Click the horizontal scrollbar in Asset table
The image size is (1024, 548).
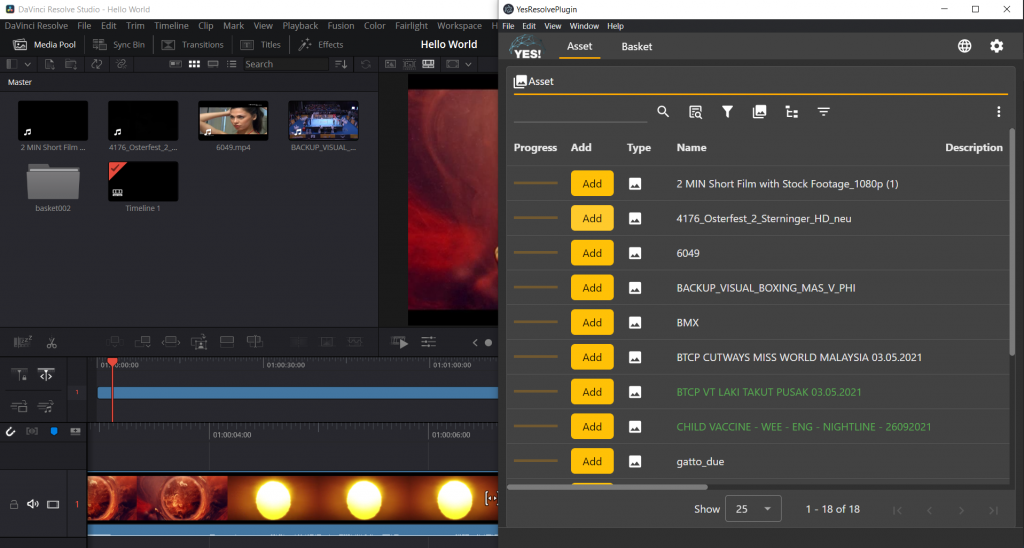coord(607,487)
